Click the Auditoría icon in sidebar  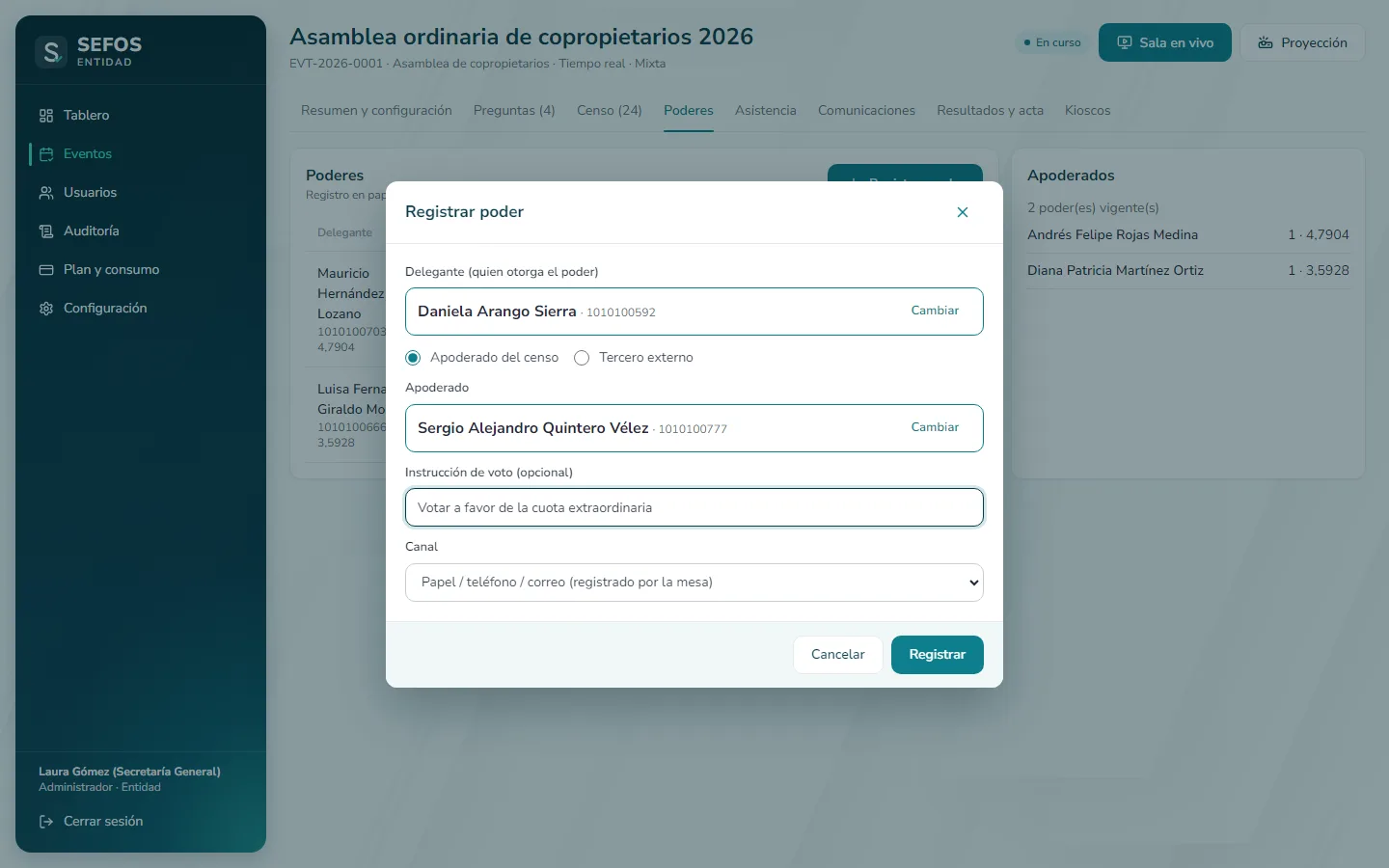coord(46,231)
